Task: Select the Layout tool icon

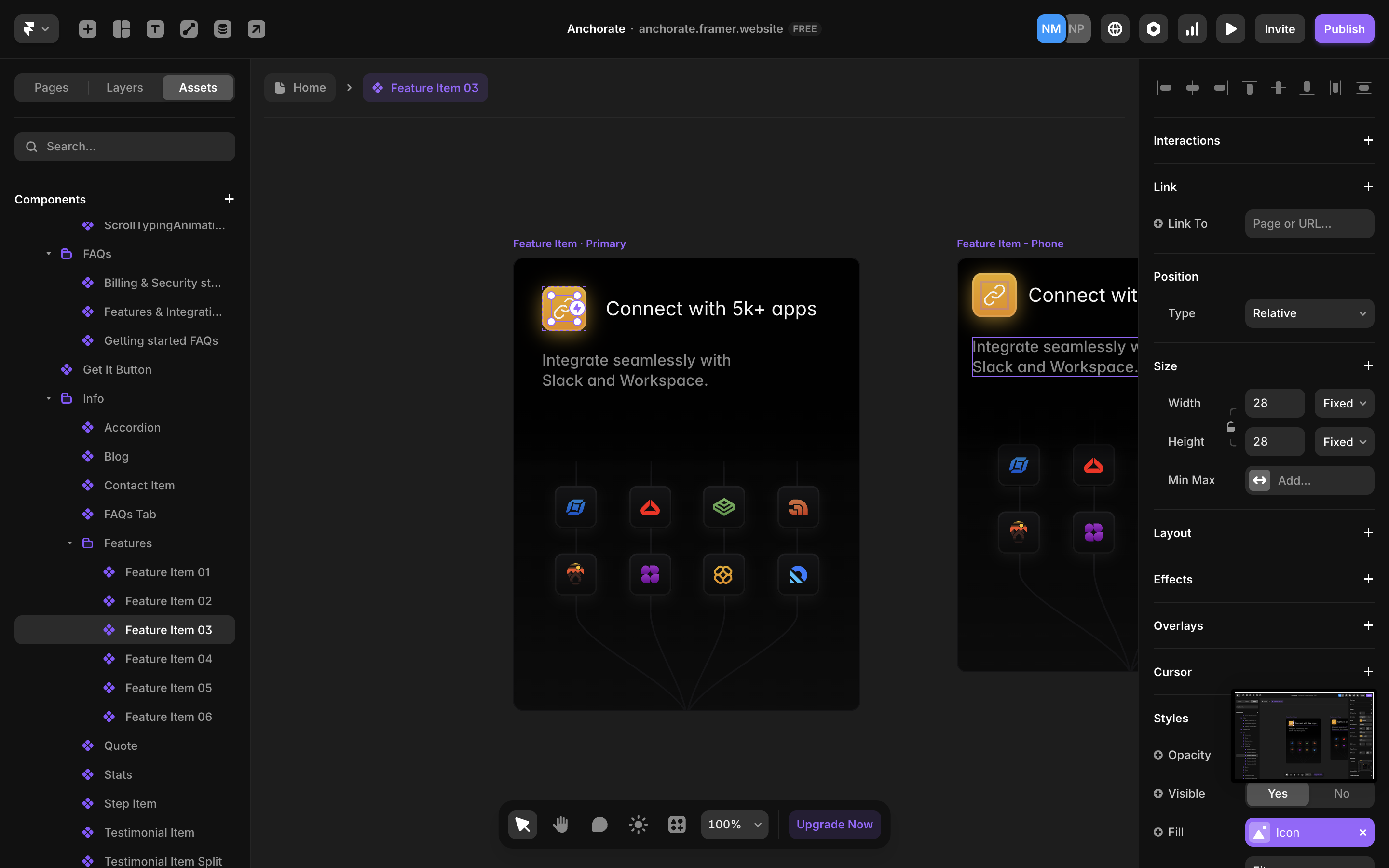Action: coord(121,29)
